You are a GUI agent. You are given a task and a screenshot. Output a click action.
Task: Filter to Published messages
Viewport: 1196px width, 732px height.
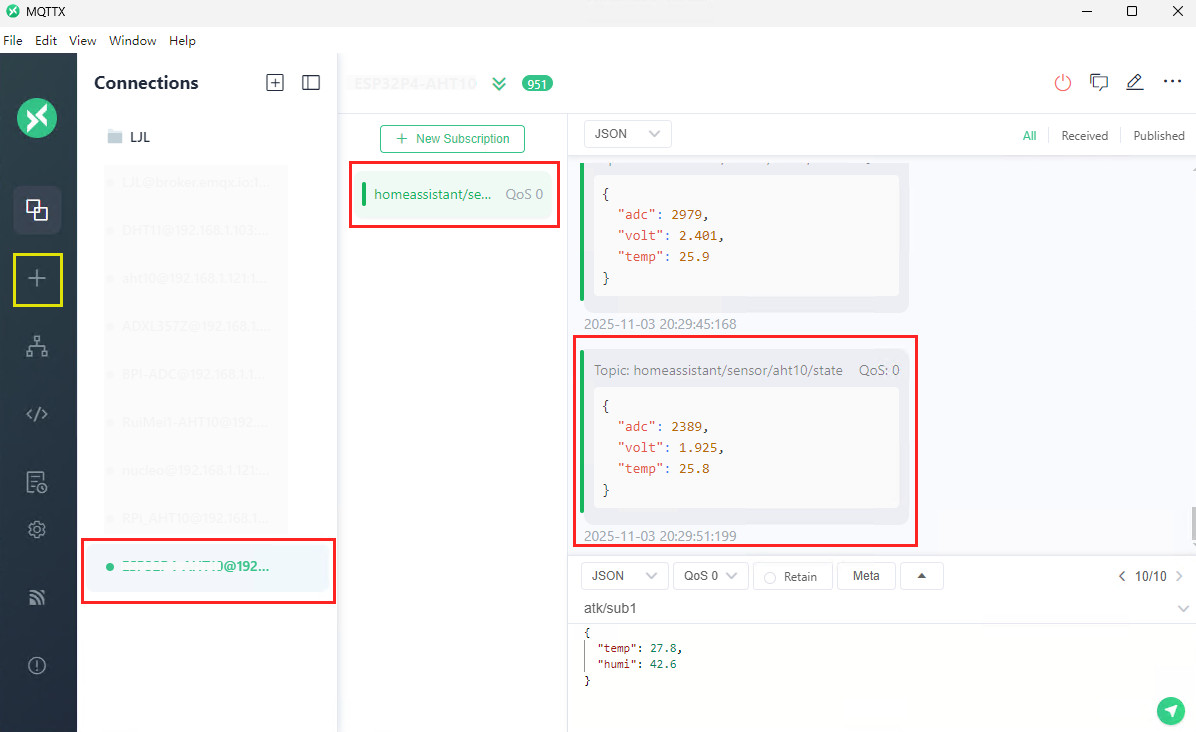pos(1159,136)
